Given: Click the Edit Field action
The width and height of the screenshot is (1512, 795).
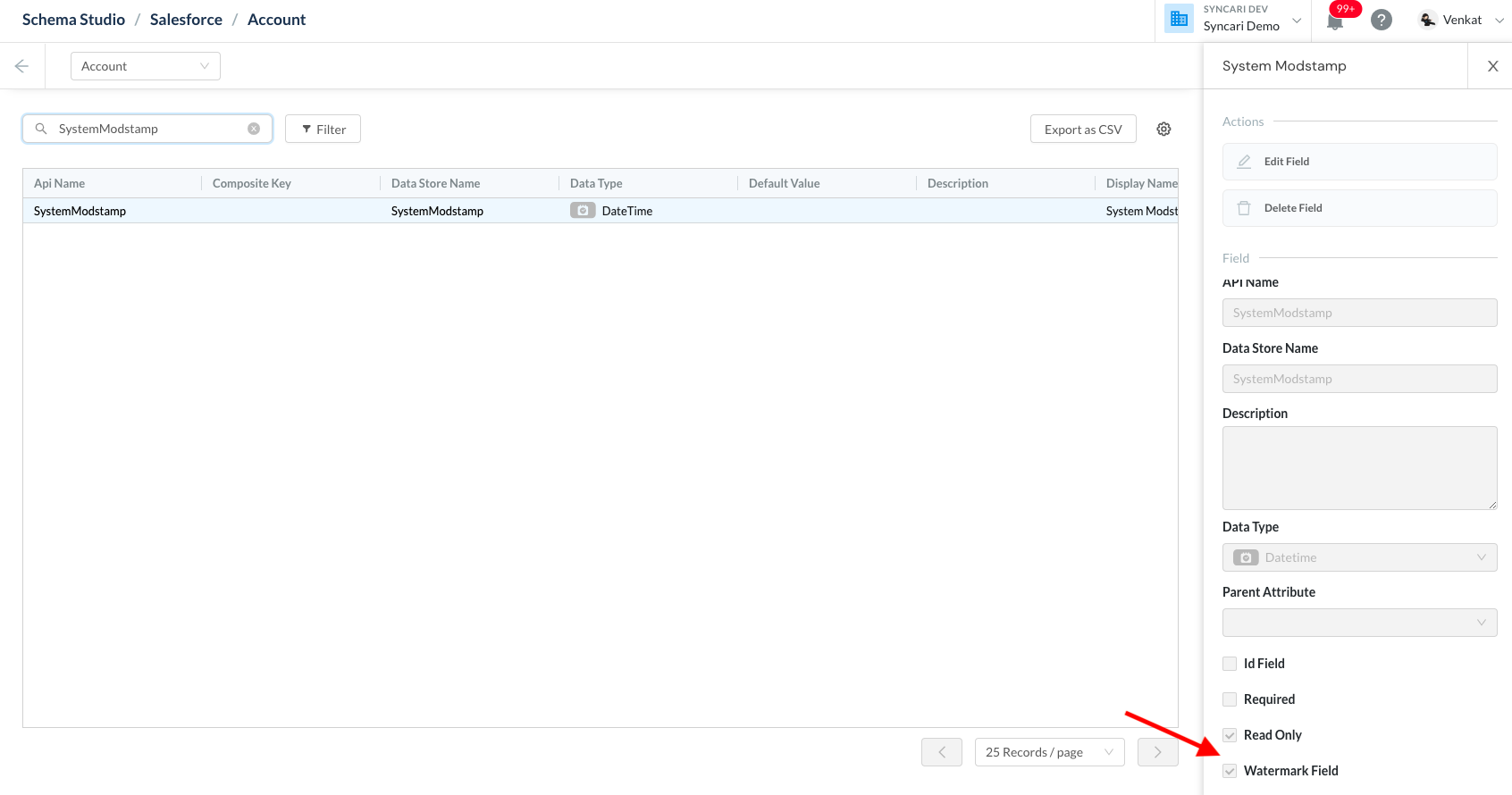Looking at the screenshot, I should (x=1360, y=162).
